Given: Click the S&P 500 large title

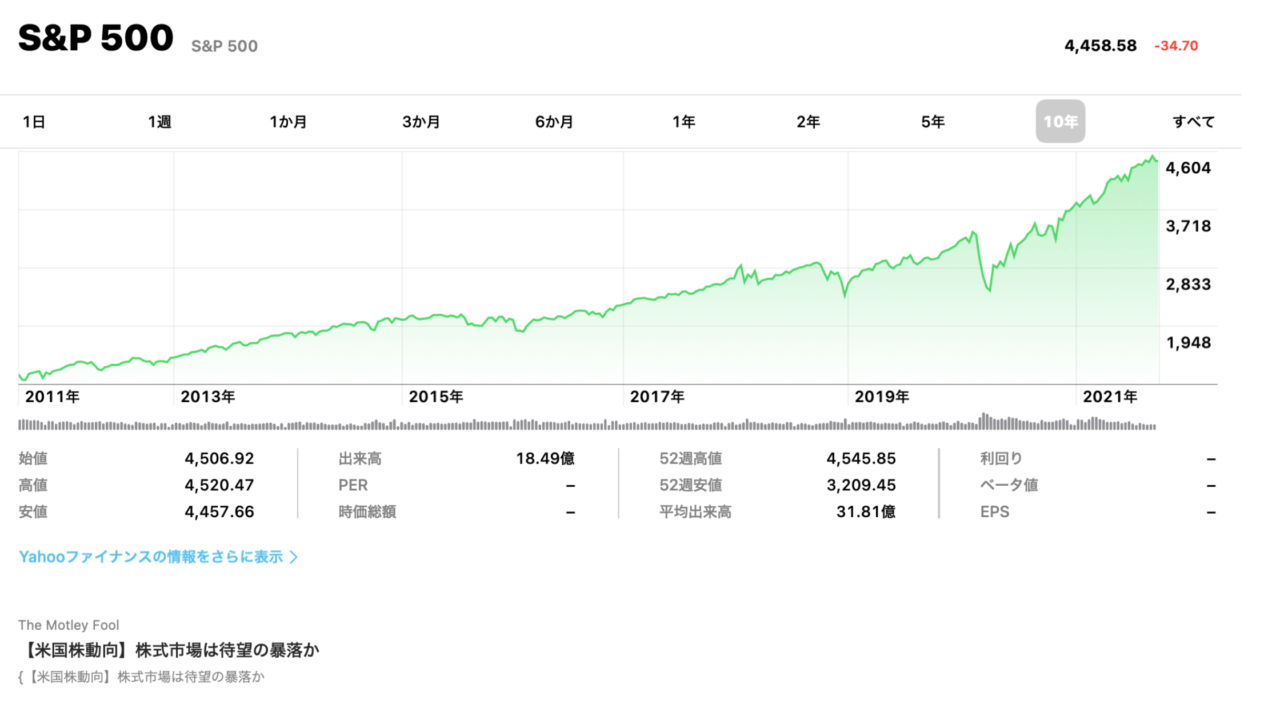Looking at the screenshot, I should click(96, 38).
